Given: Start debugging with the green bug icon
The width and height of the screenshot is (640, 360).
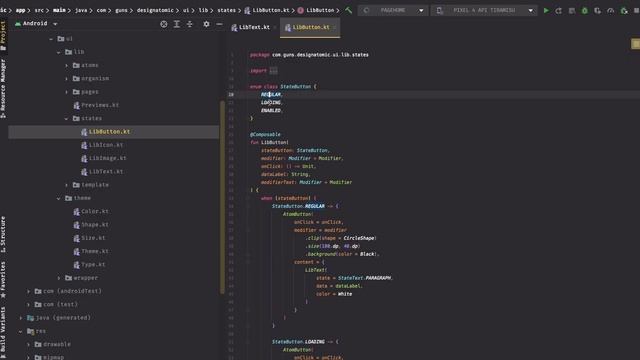Looking at the screenshot, I should tap(584, 11).
